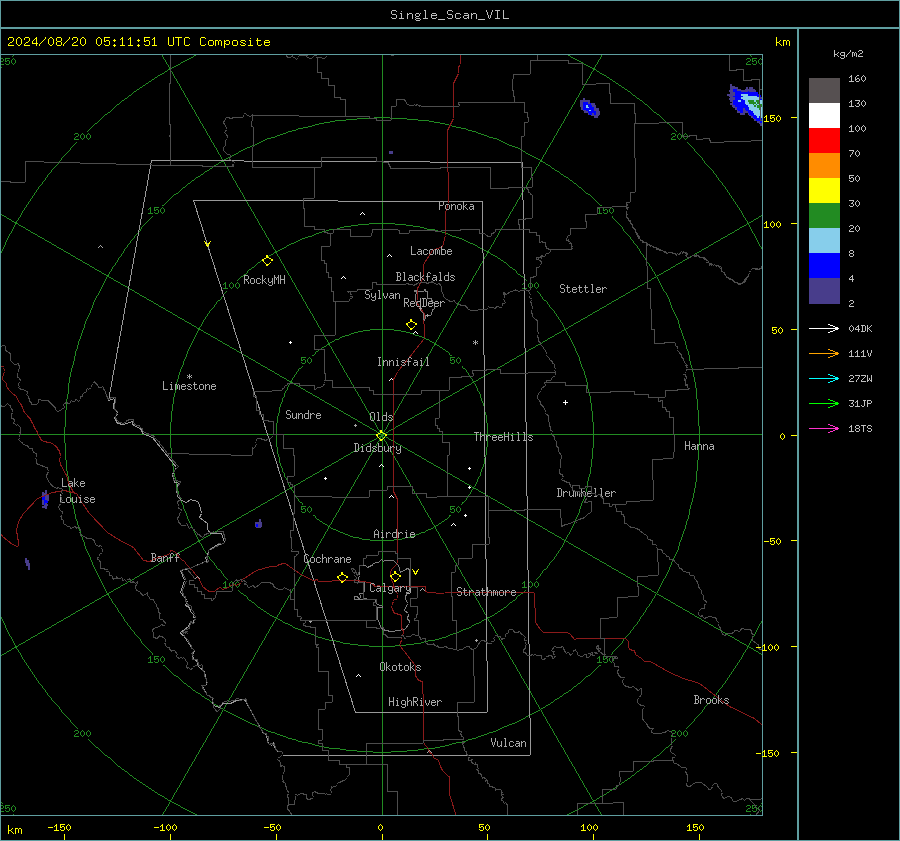
Task: Click the Strathmore town label
Action: (x=486, y=592)
